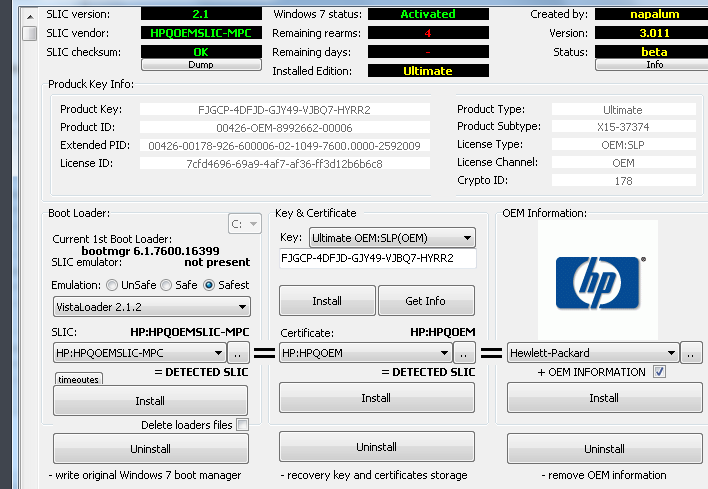The height and width of the screenshot is (489, 708).
Task: Click the bootmgr 6.1.7600.16399 text
Action: (150, 251)
